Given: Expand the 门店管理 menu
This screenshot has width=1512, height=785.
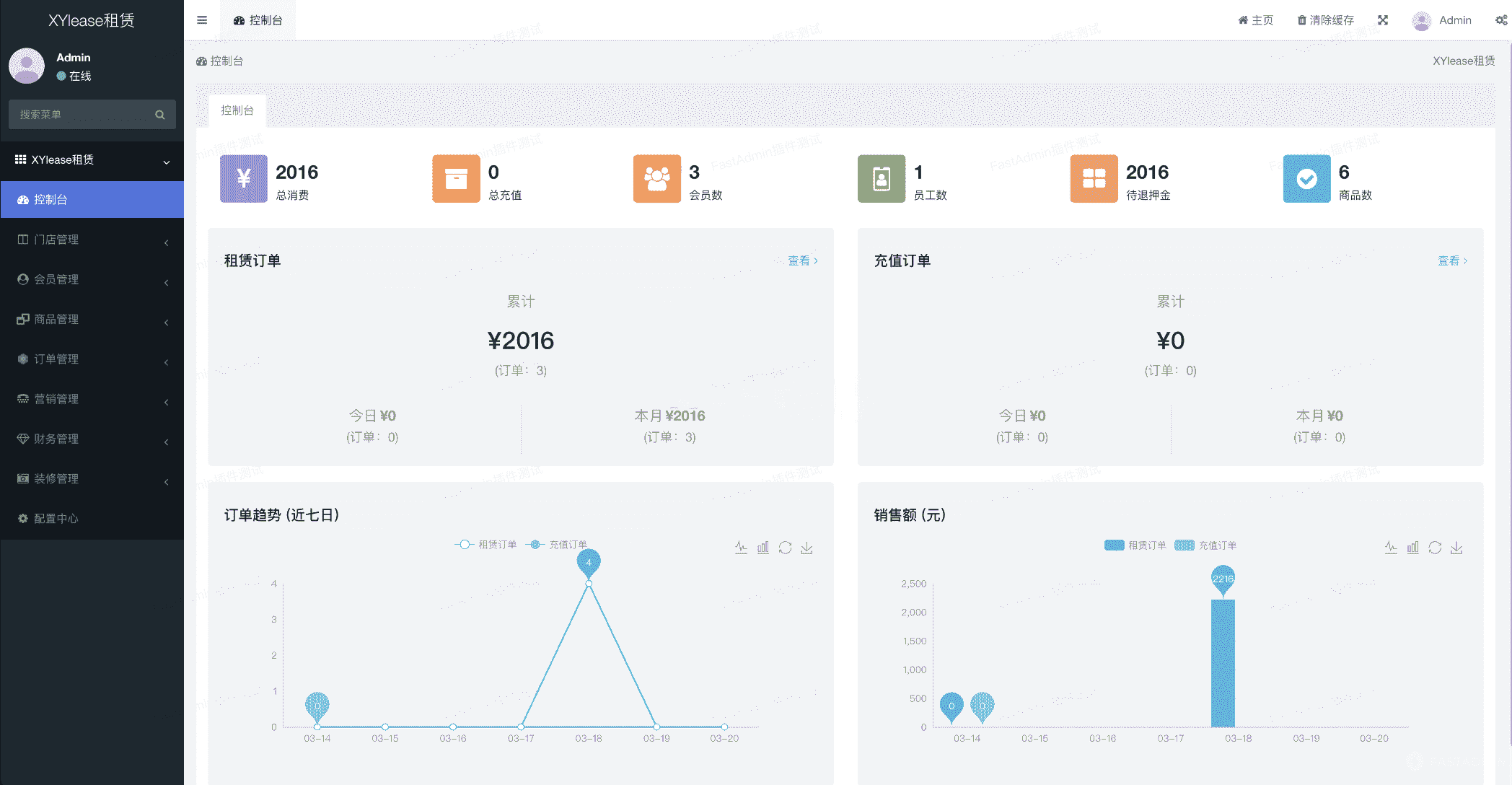Looking at the screenshot, I should [x=92, y=240].
